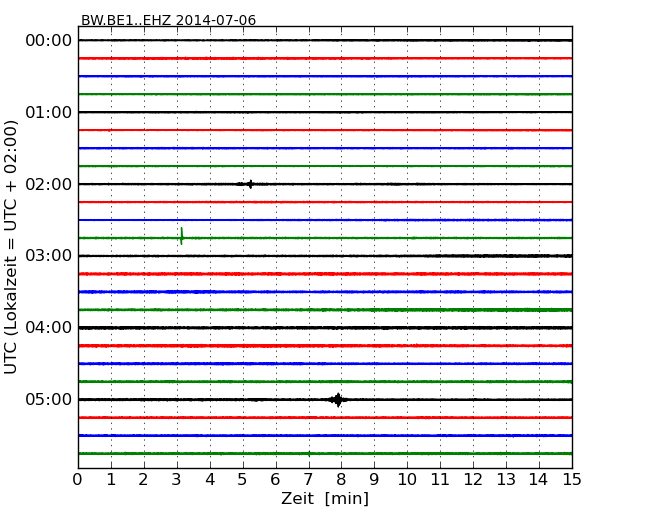The width and height of the screenshot is (650, 520).
Task: Click the 03:00 y-axis time label
Action: pyautogui.click(x=49, y=256)
